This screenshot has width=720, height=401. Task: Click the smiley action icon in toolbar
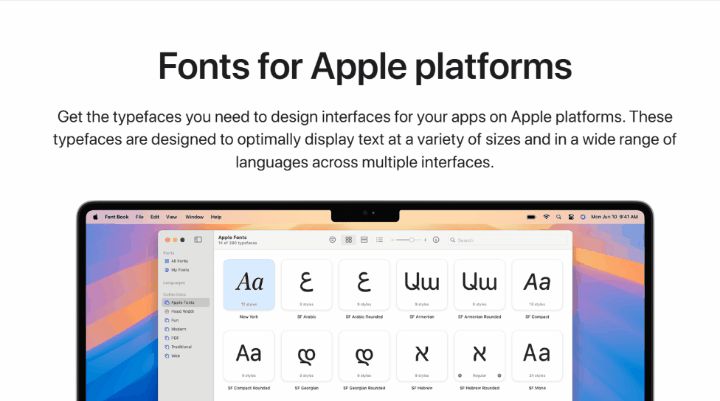pos(332,240)
